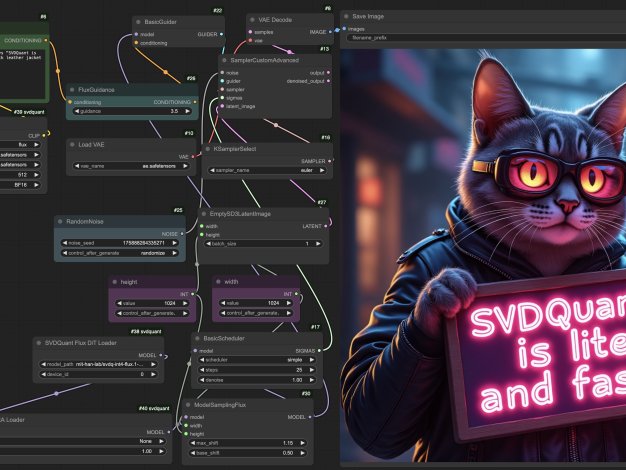Click the CONDITIONING output socket on FluxGuidance
626x470 pixels.
195,102
